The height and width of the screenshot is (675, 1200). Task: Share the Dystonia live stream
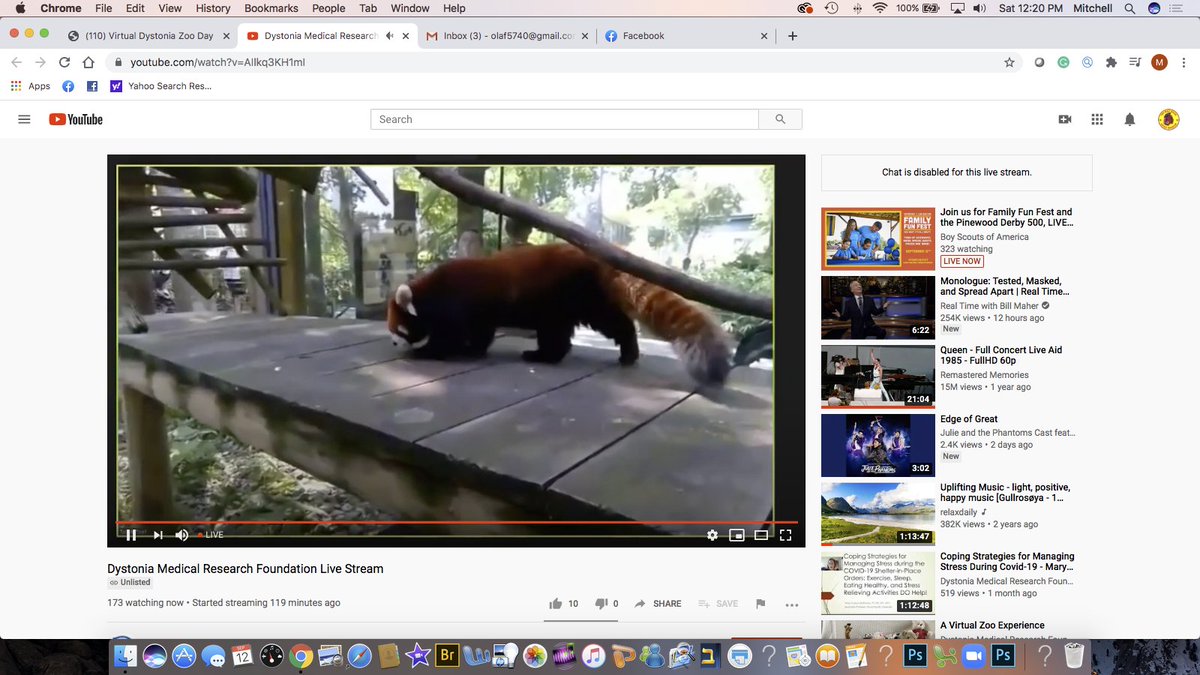657,604
